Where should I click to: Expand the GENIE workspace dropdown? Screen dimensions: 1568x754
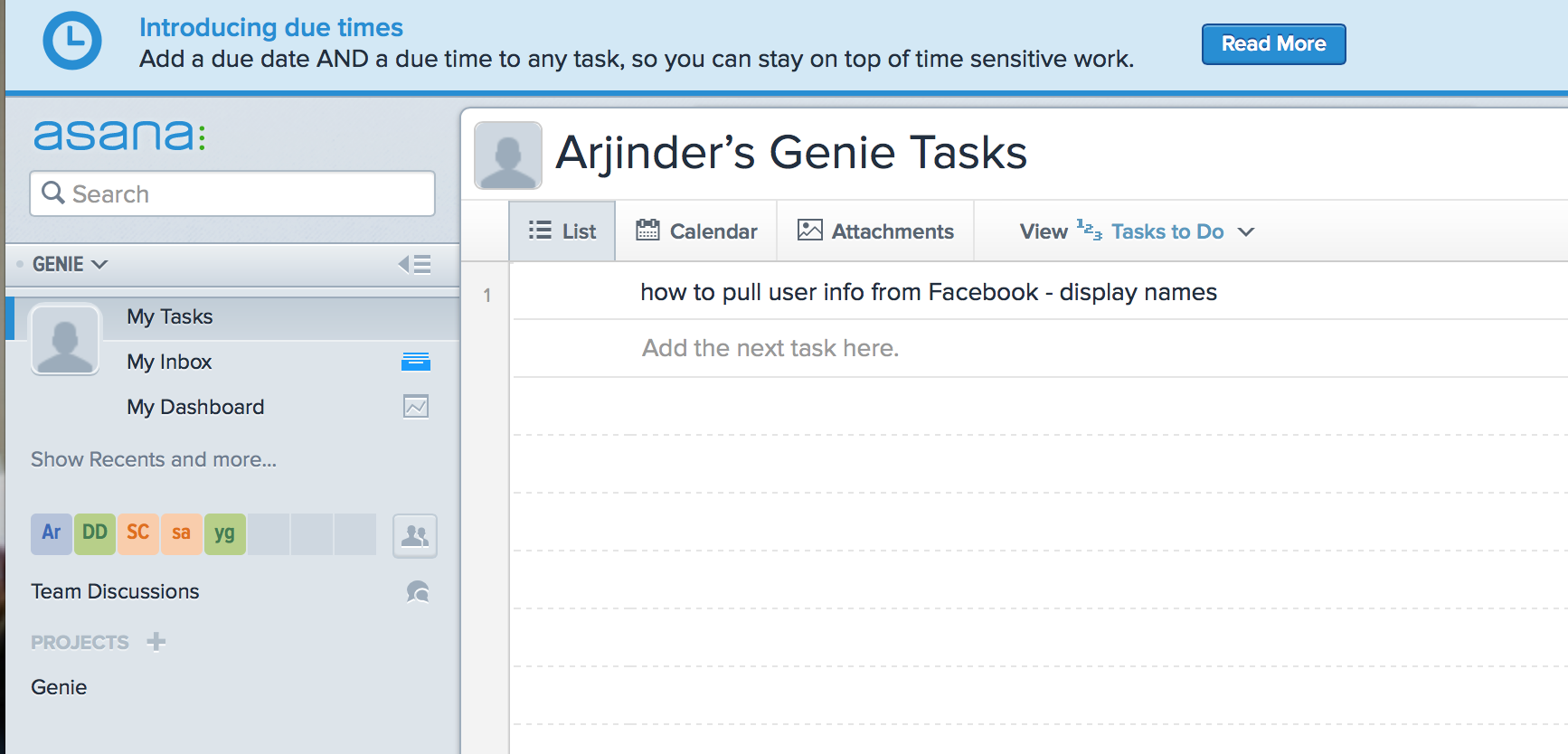pos(70,264)
